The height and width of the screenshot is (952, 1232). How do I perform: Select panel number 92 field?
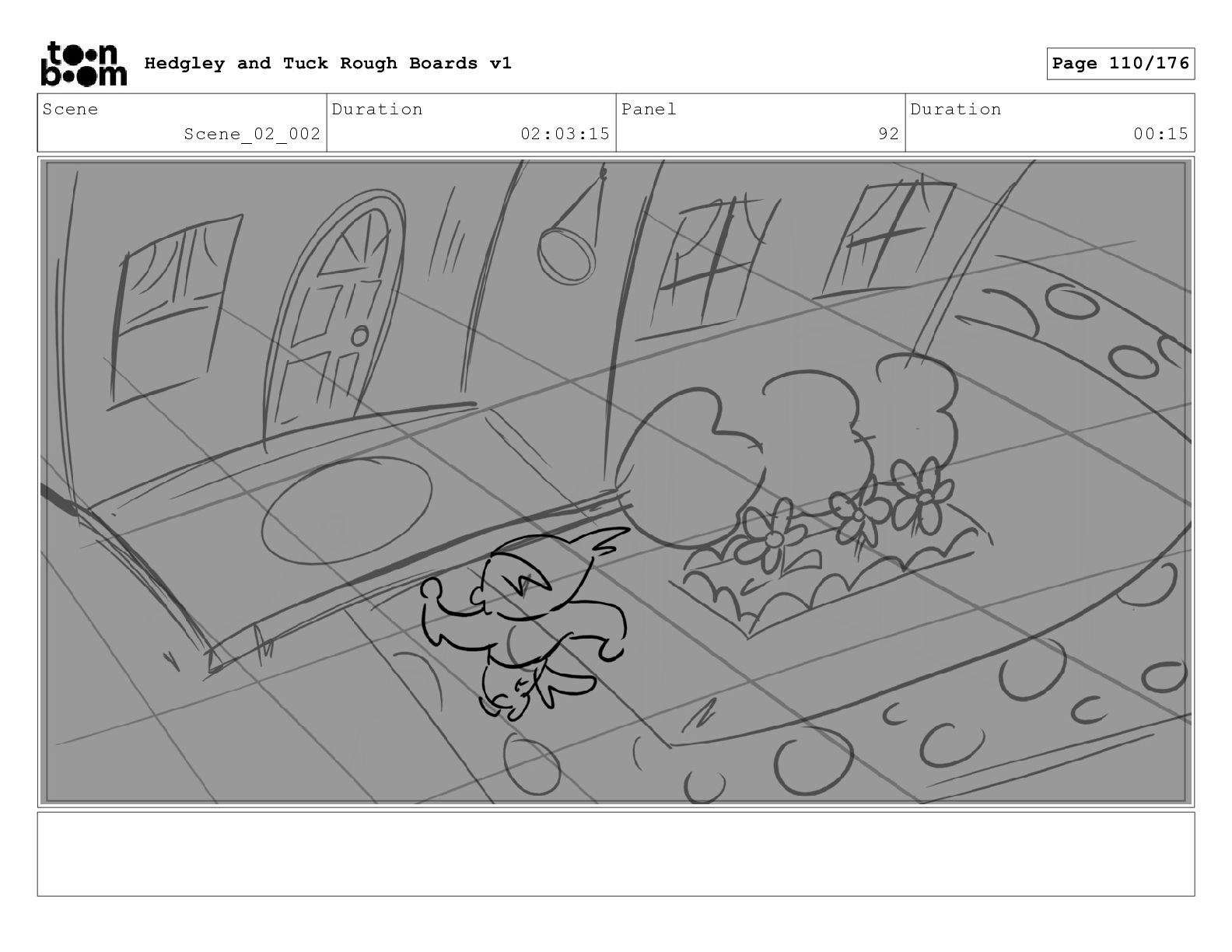click(x=761, y=123)
